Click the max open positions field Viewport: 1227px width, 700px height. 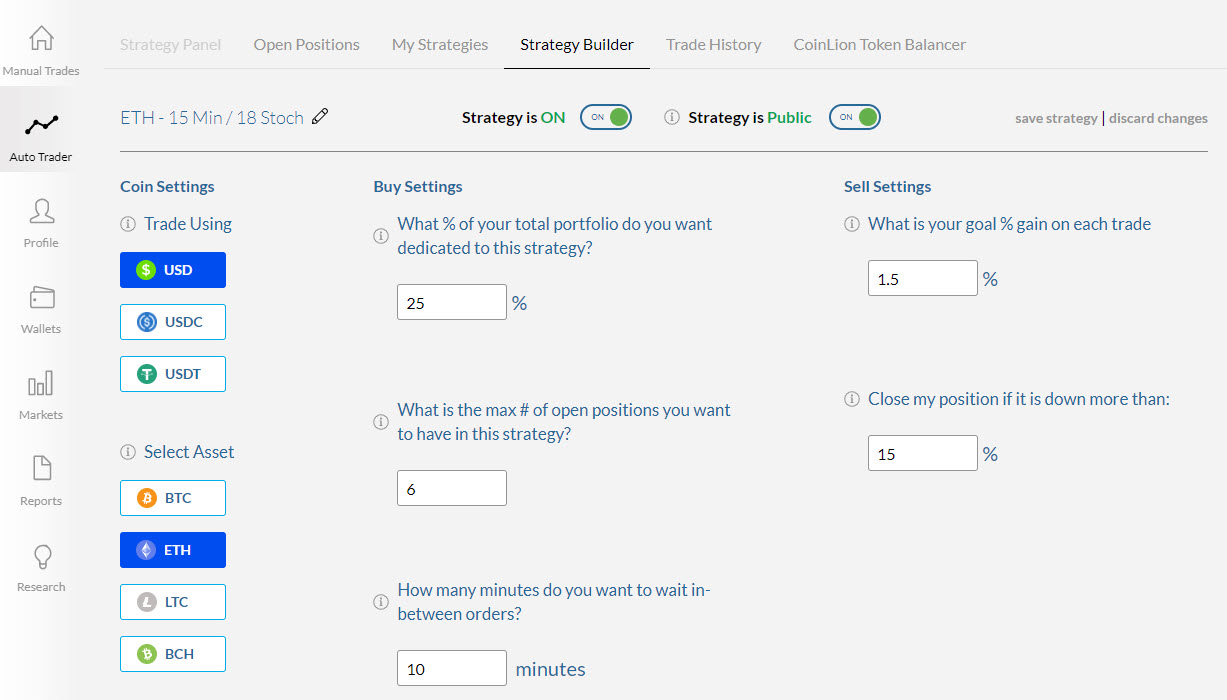pyautogui.click(x=451, y=489)
